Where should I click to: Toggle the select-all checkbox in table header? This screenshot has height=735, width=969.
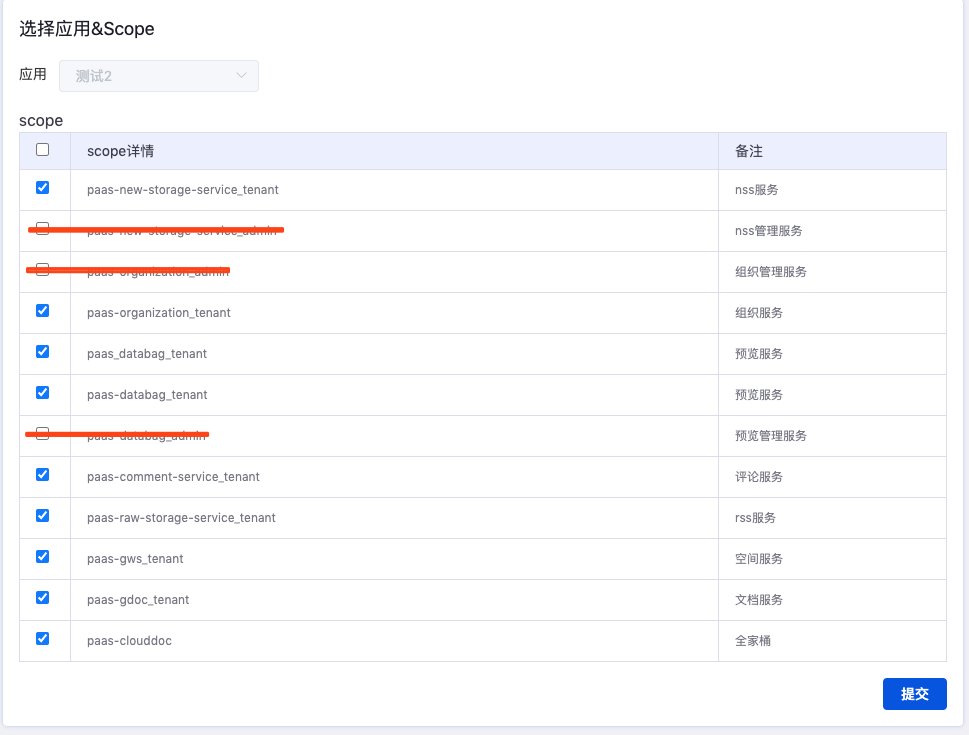pos(43,150)
